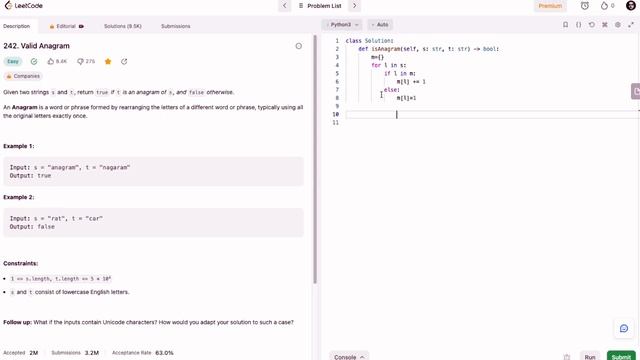Click the Easy difficulty tag
The height and width of the screenshot is (360, 640).
13,61
